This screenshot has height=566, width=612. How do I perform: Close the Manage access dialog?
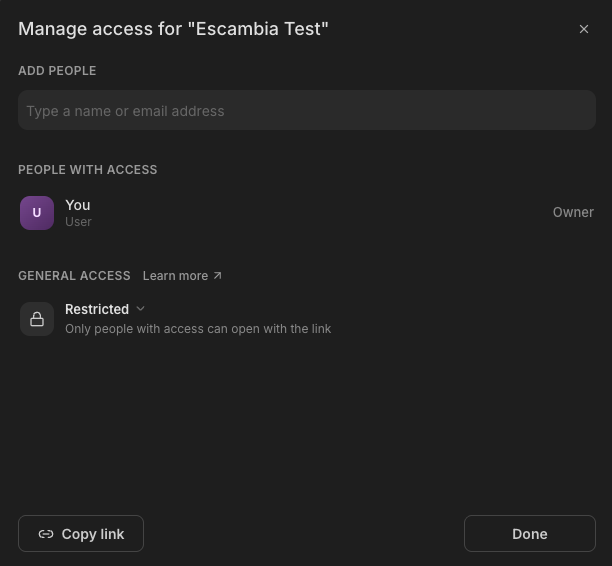[x=584, y=29]
